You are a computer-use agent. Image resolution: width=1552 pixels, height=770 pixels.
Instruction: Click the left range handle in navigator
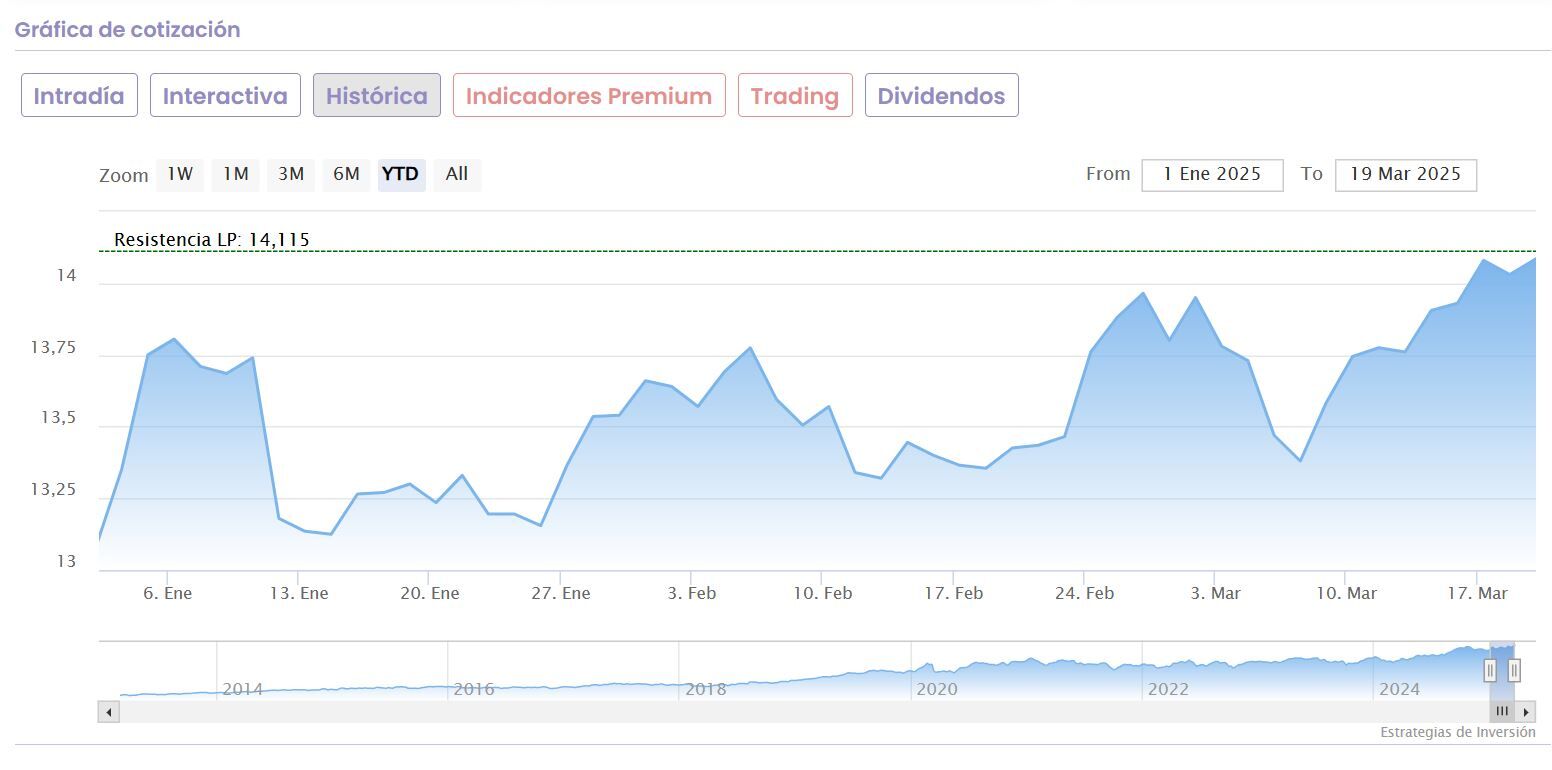pos(1490,670)
